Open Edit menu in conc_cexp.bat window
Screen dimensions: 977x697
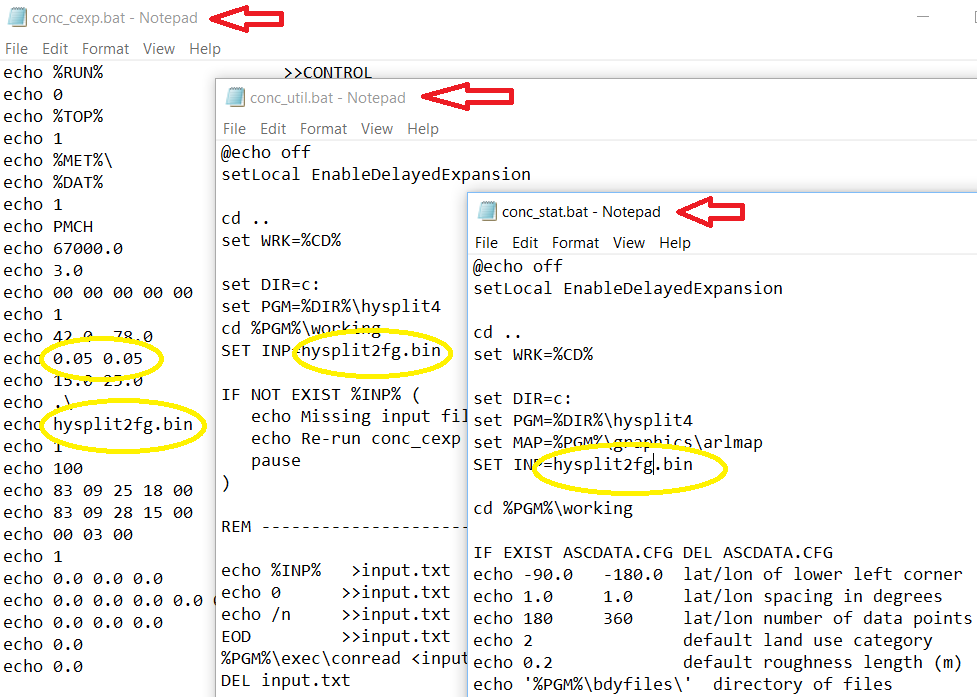[55, 48]
